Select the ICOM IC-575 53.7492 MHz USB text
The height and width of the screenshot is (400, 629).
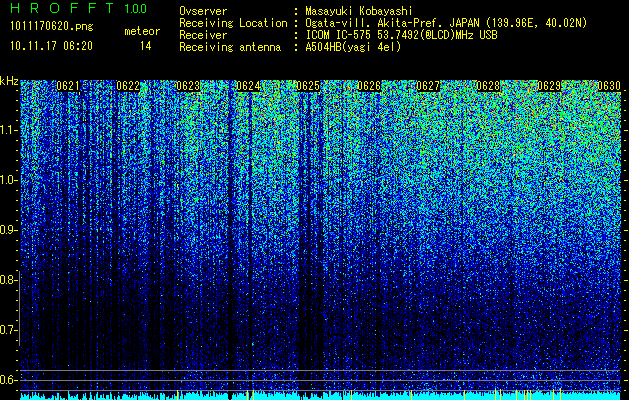pos(401,35)
